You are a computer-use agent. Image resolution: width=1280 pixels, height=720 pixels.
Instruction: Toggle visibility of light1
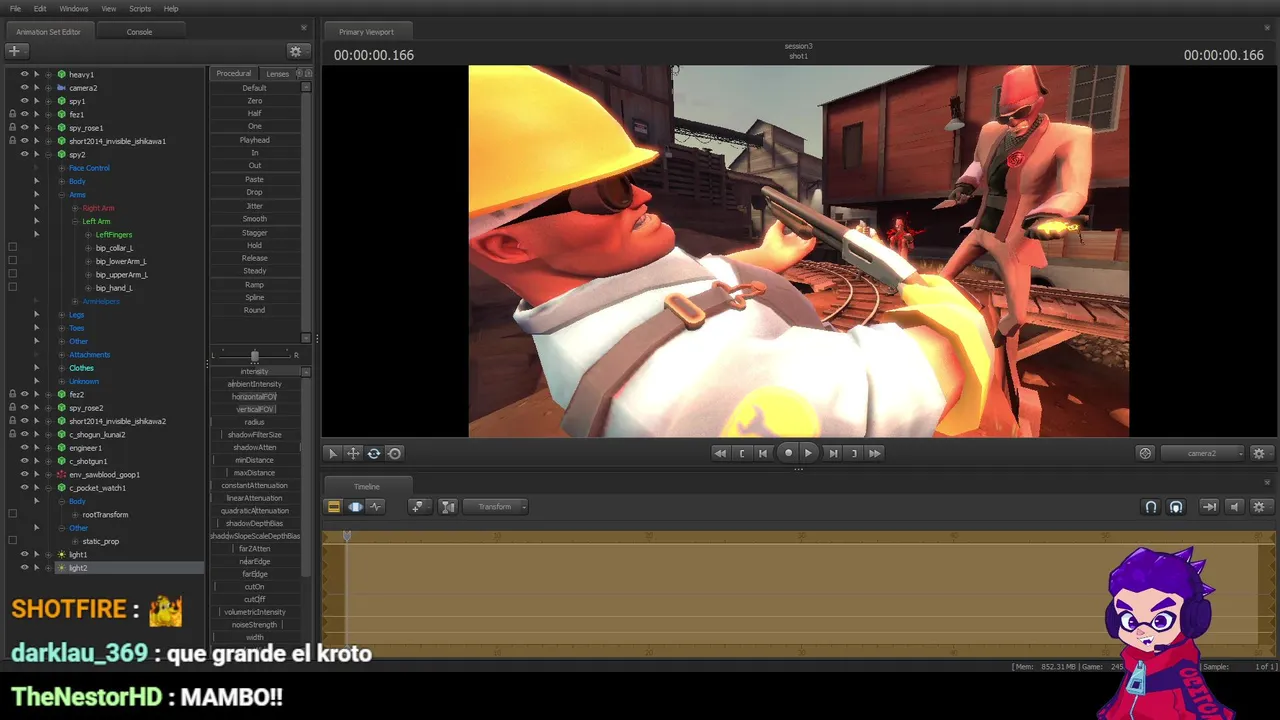[25, 554]
